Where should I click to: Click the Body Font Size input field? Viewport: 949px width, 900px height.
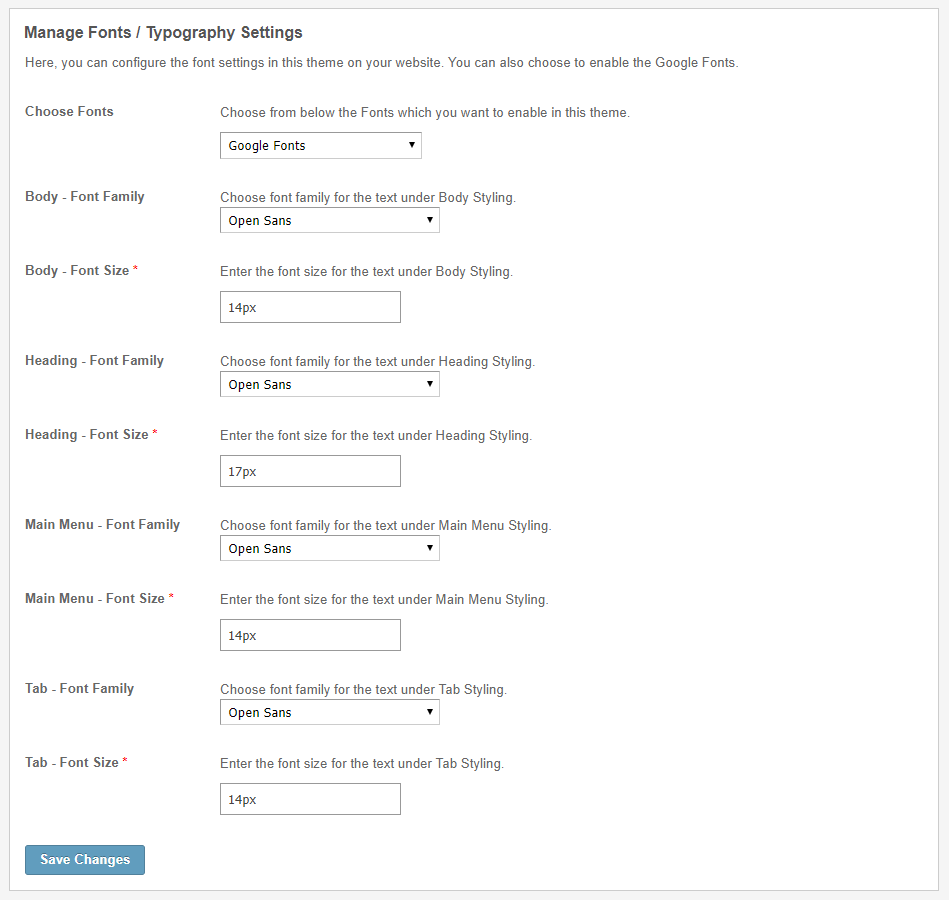[x=310, y=308]
